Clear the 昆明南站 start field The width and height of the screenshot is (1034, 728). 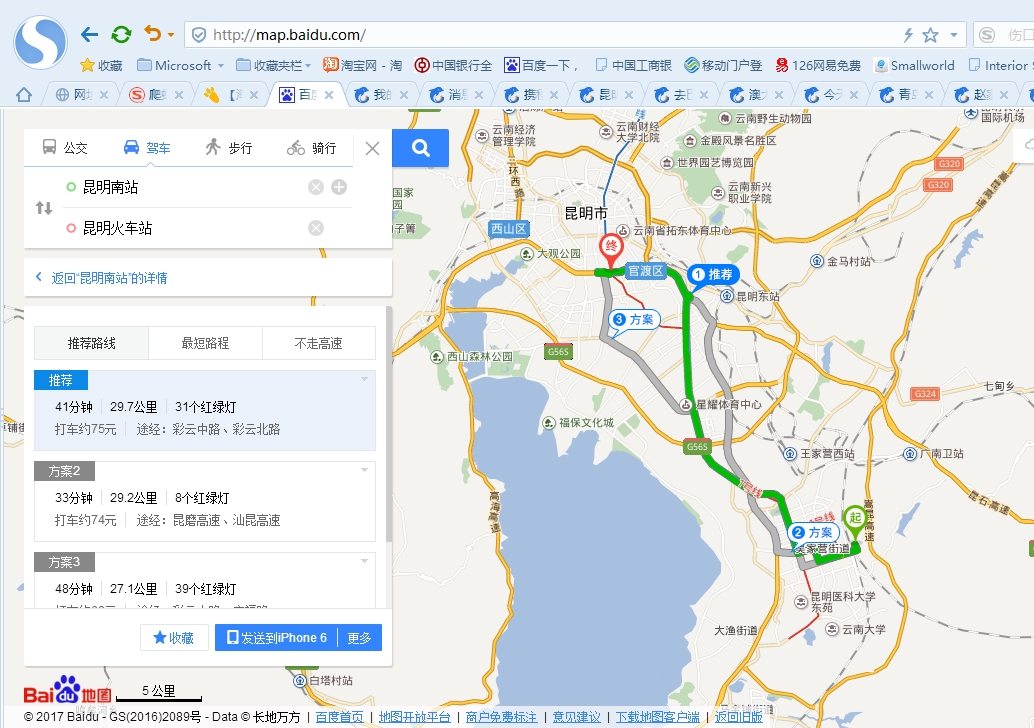point(316,187)
